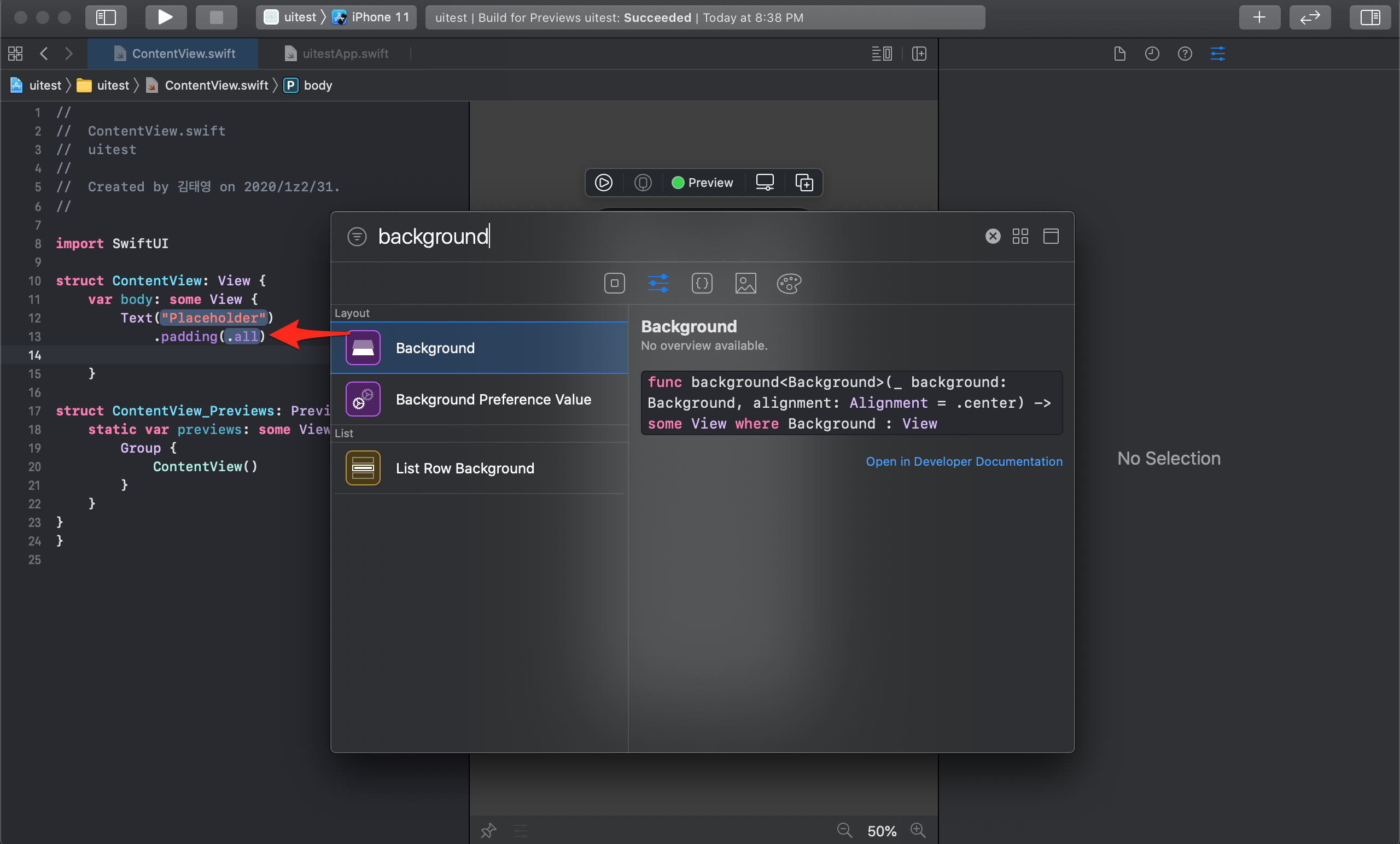Open the Color palette library icon
Image resolution: width=1400 pixels, height=844 pixels.
point(789,283)
